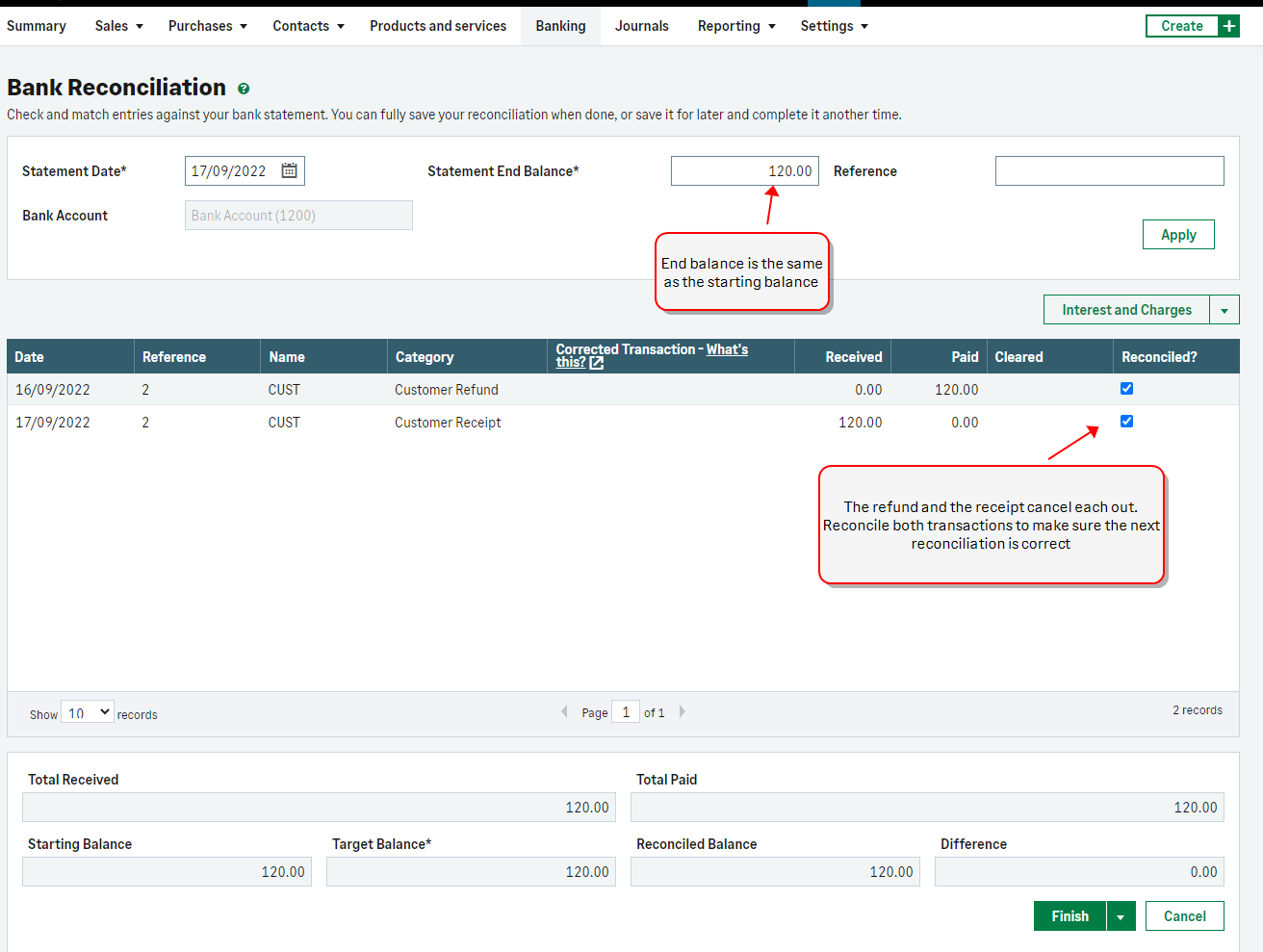The height and width of the screenshot is (952, 1263).
Task: Open the Reporting menu
Action: [736, 26]
